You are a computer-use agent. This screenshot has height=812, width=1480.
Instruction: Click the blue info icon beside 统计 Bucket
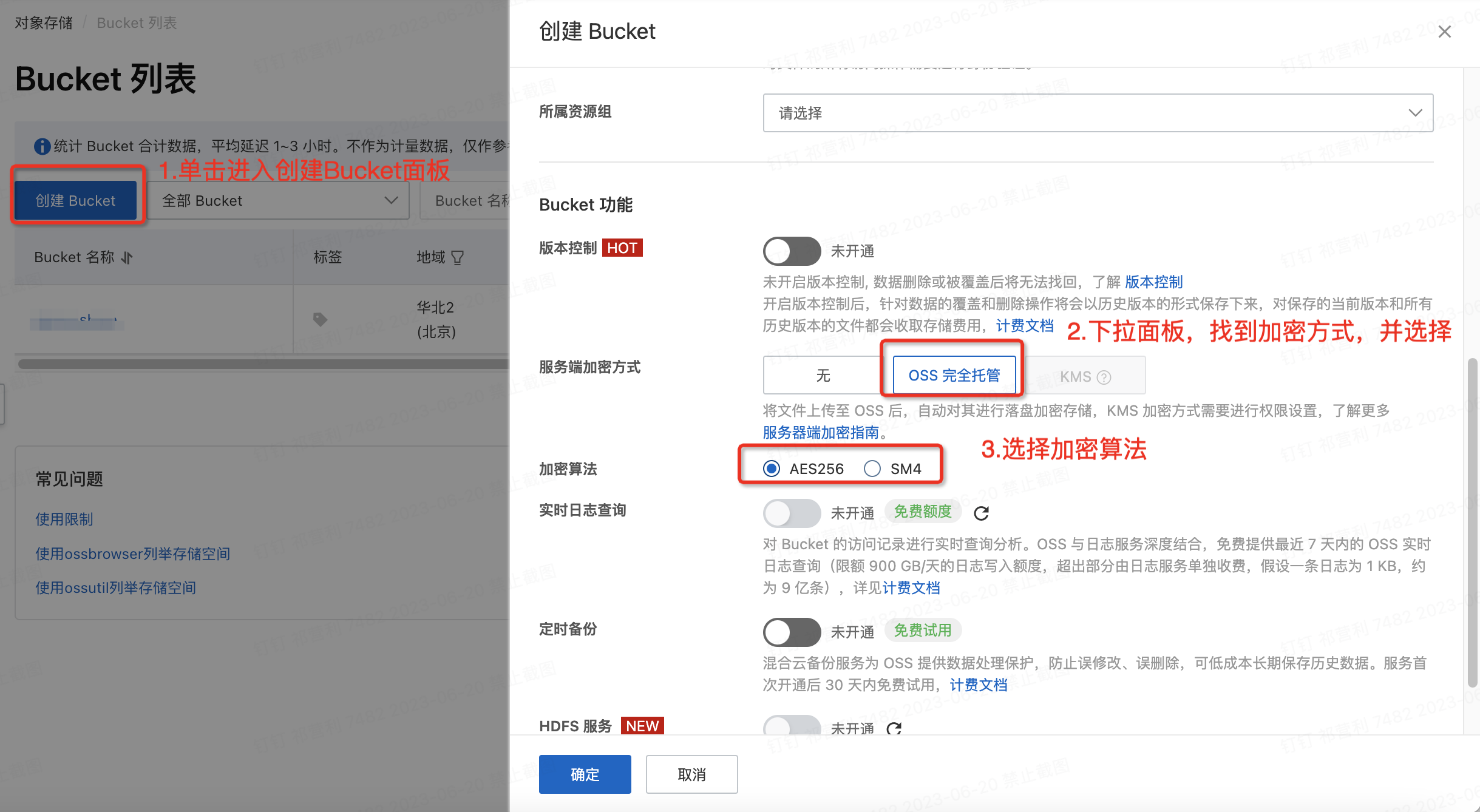[x=42, y=146]
